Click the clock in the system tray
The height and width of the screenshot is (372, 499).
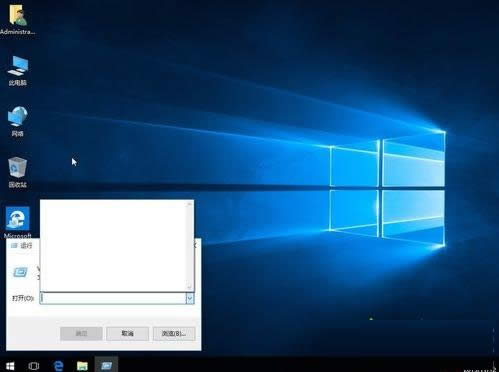tap(478, 370)
